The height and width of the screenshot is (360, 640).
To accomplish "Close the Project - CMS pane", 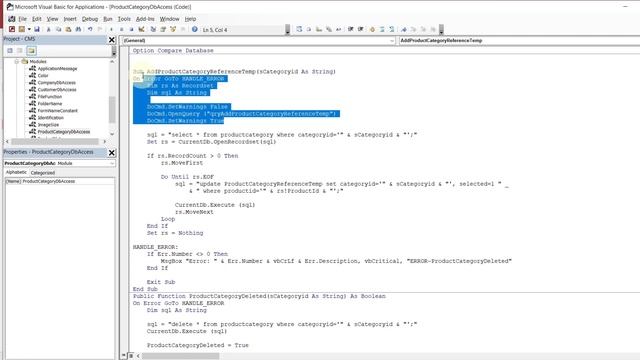I will tap(112, 40).
